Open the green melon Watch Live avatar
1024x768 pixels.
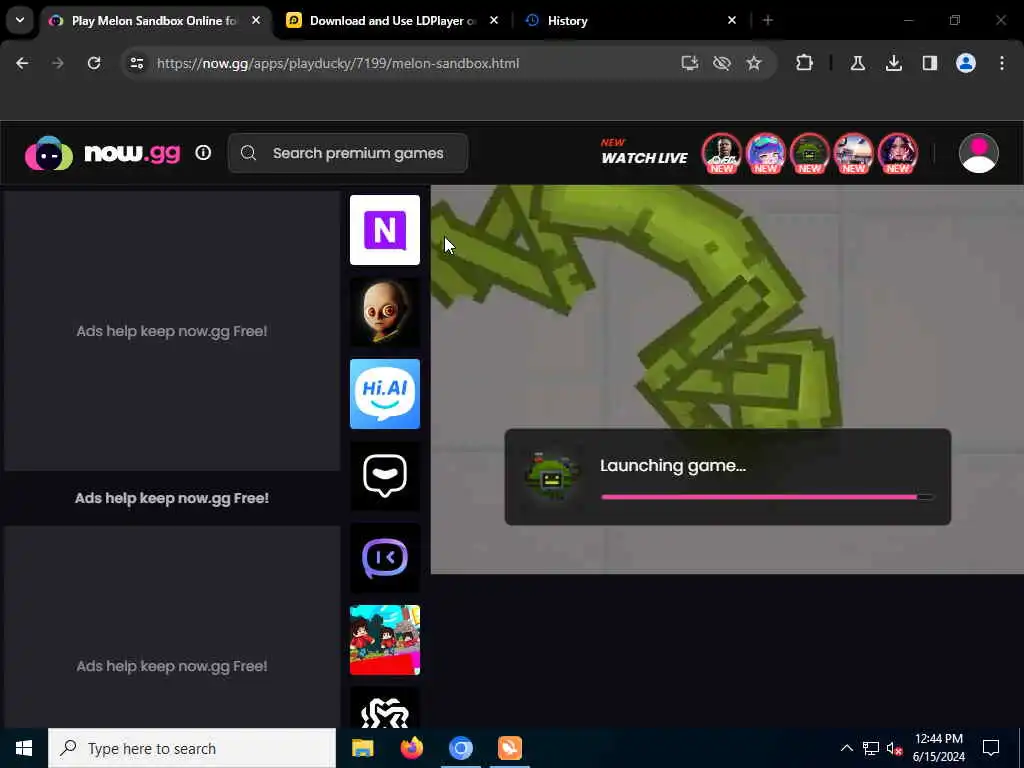810,153
